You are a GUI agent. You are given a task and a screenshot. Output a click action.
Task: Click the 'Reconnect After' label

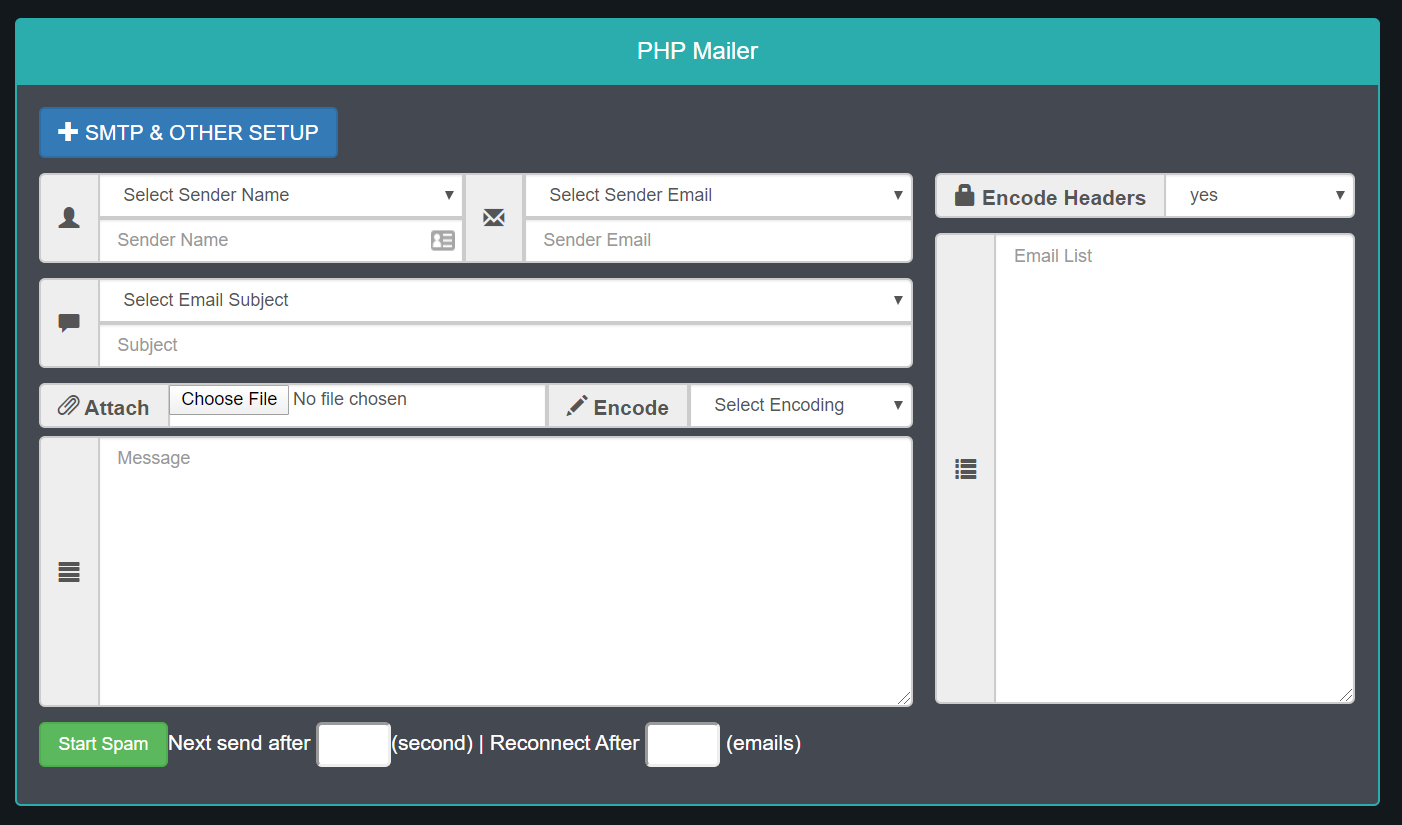565,743
